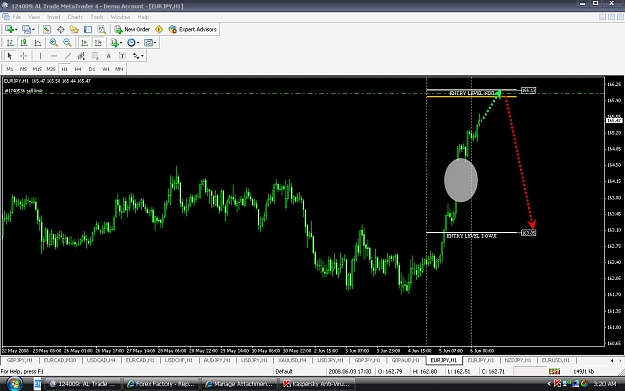Open the Insert menu
The image size is (625, 391).
(54, 17)
